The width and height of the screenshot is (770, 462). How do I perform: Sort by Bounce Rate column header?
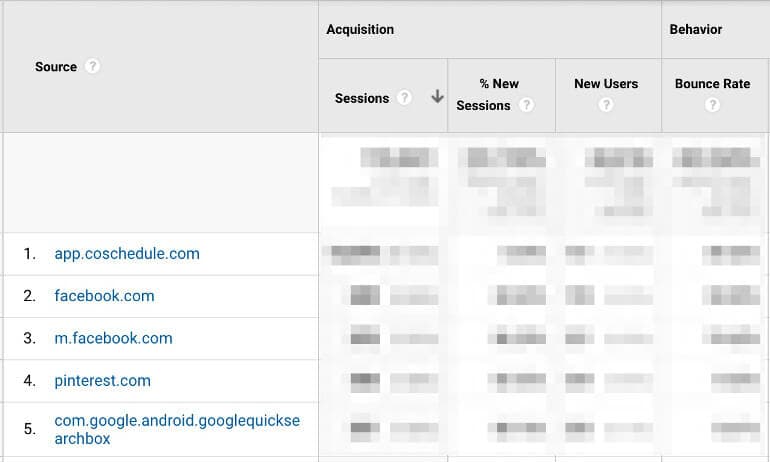[x=712, y=83]
